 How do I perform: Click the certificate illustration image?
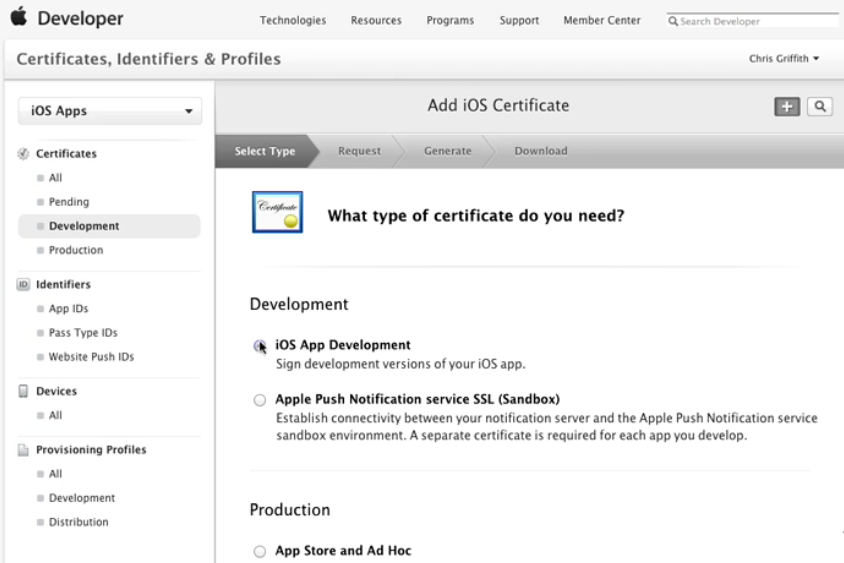(x=277, y=212)
